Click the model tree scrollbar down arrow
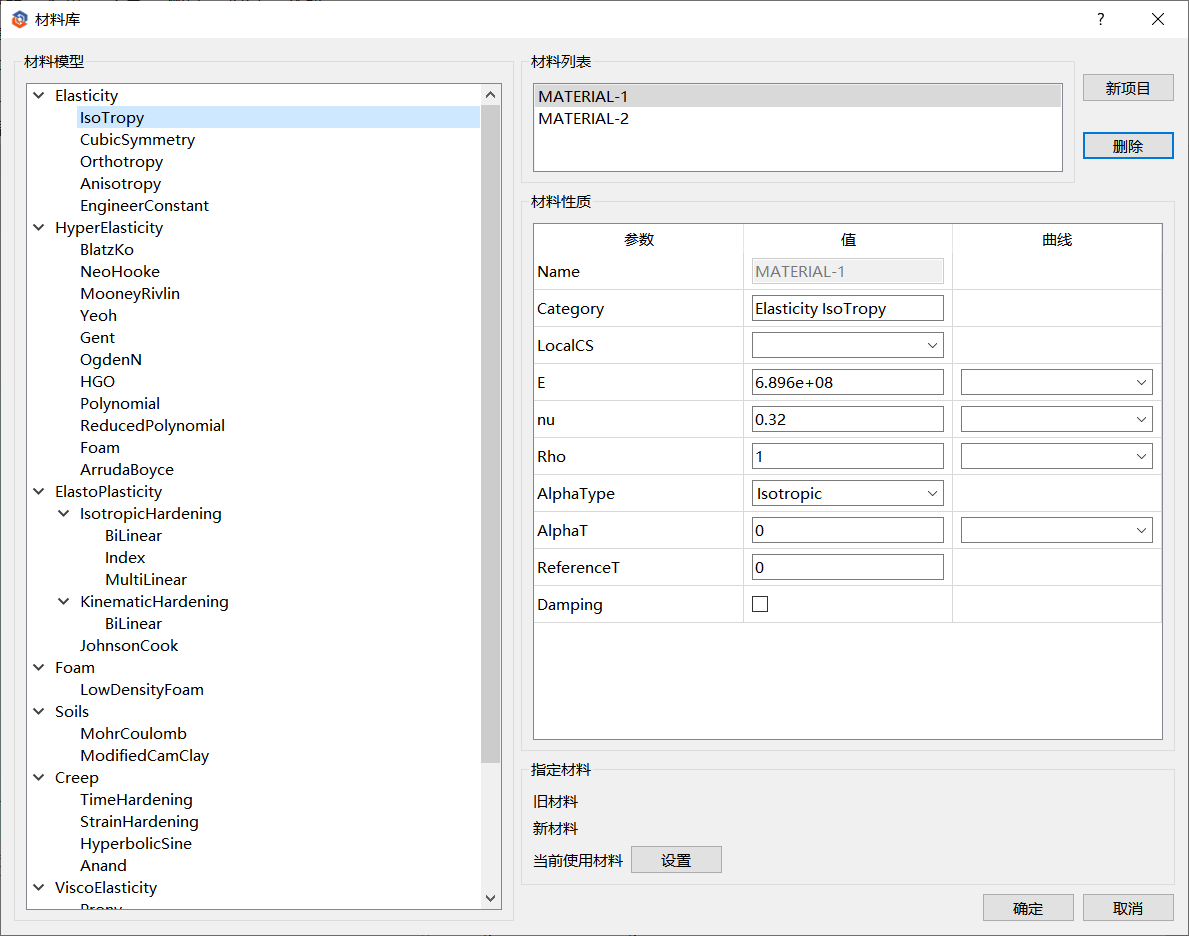 491,898
